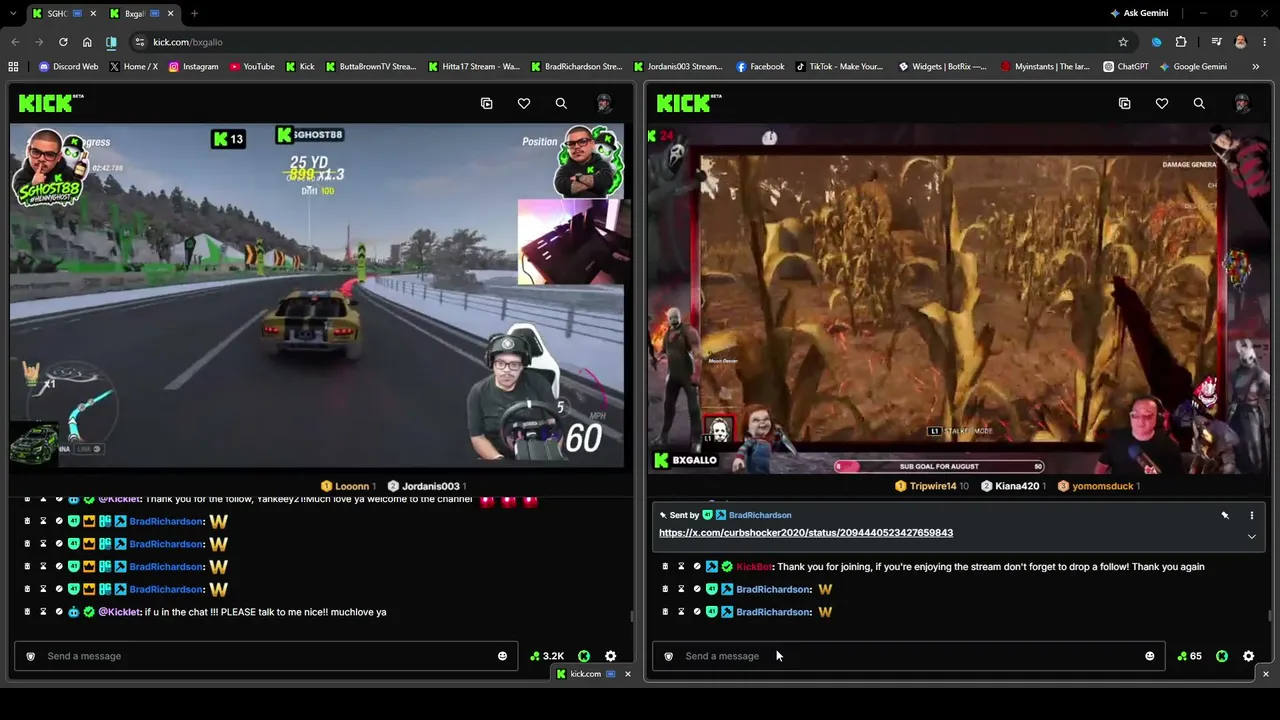
Task: Collapse pinned message chevron in right chat
Action: (x=1251, y=537)
